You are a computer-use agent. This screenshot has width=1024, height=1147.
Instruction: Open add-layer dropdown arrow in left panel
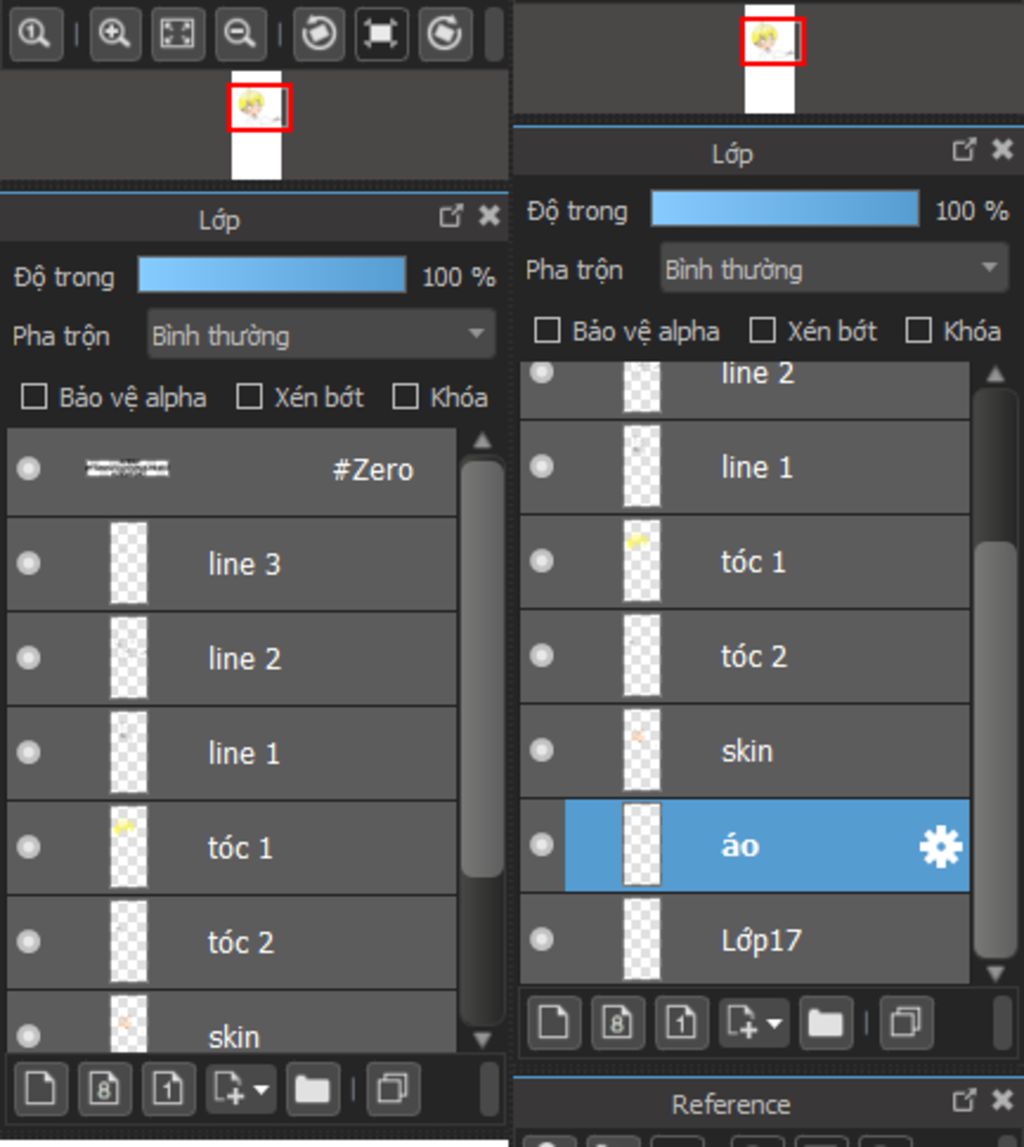click(261, 1089)
